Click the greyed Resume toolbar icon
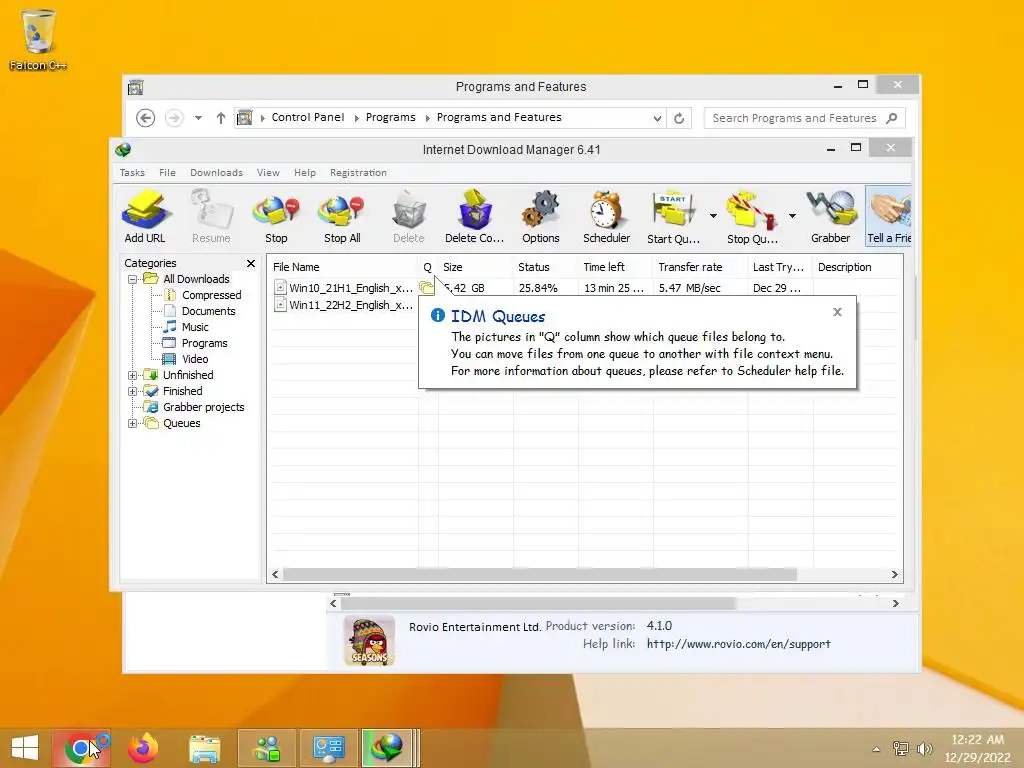 pos(211,217)
